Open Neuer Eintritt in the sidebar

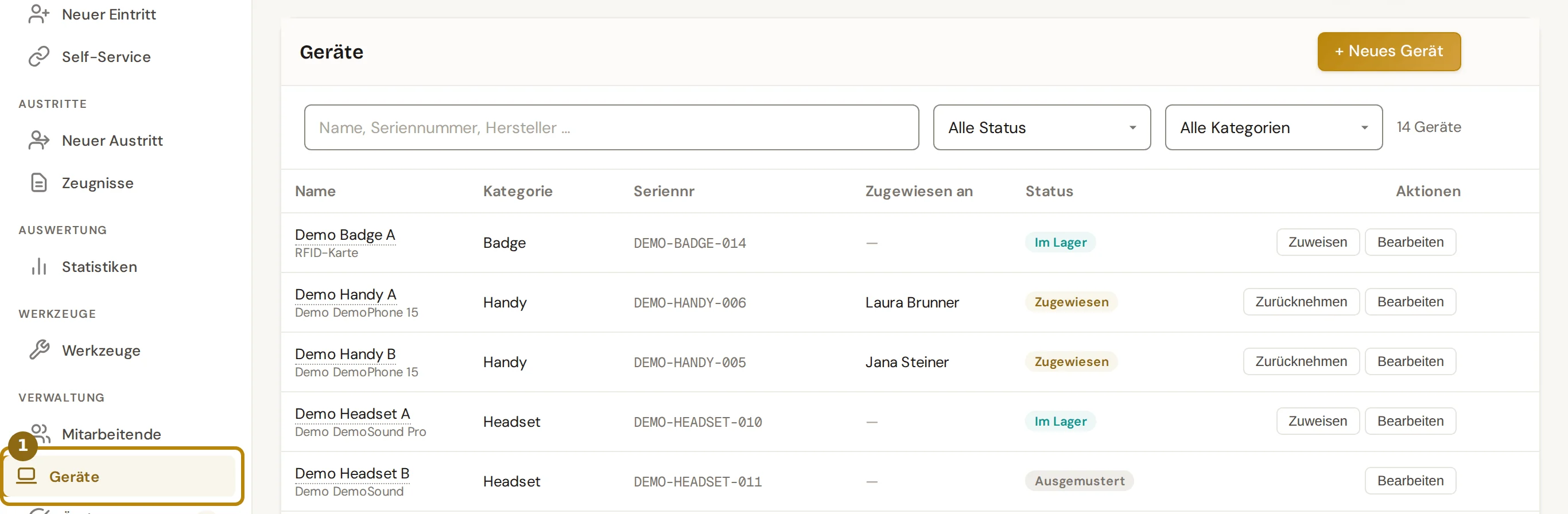point(108,14)
